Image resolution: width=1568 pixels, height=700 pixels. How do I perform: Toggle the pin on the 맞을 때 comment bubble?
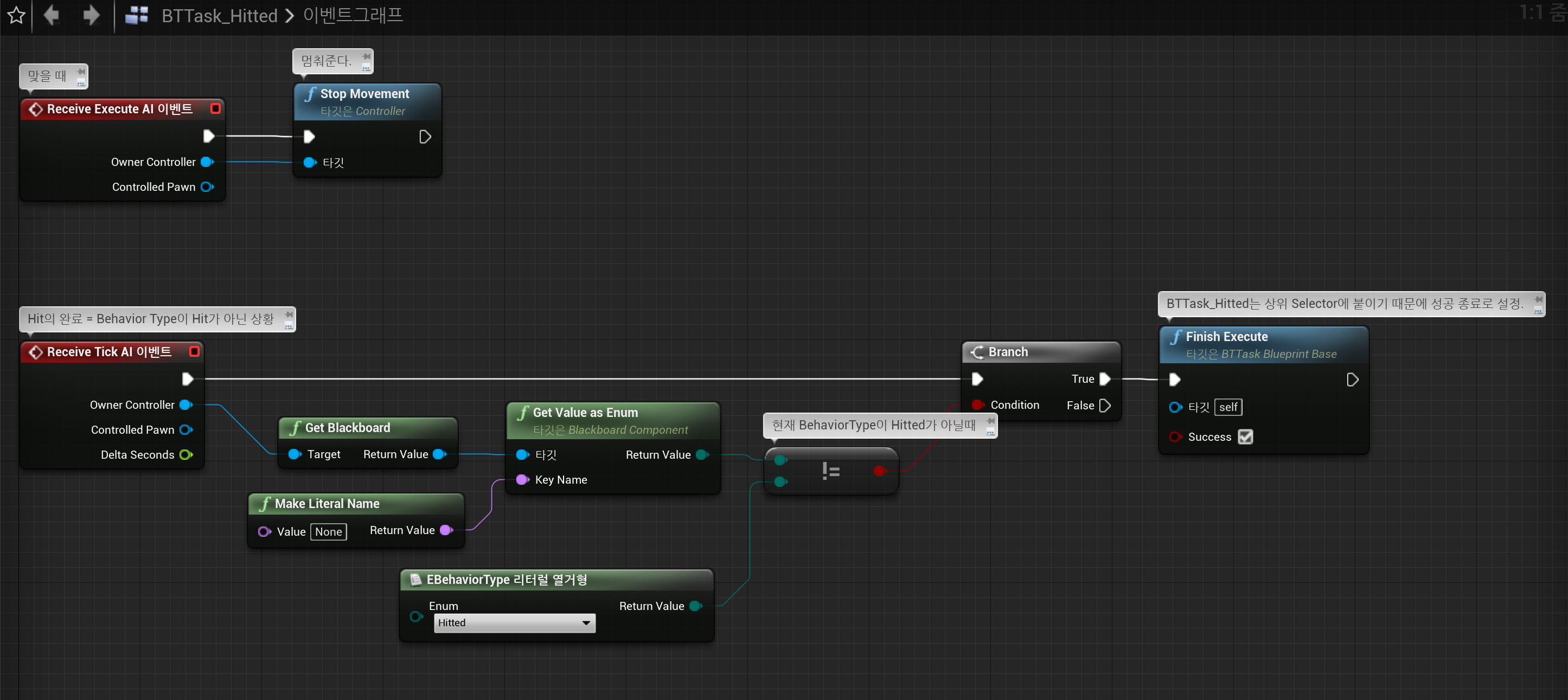click(x=81, y=71)
